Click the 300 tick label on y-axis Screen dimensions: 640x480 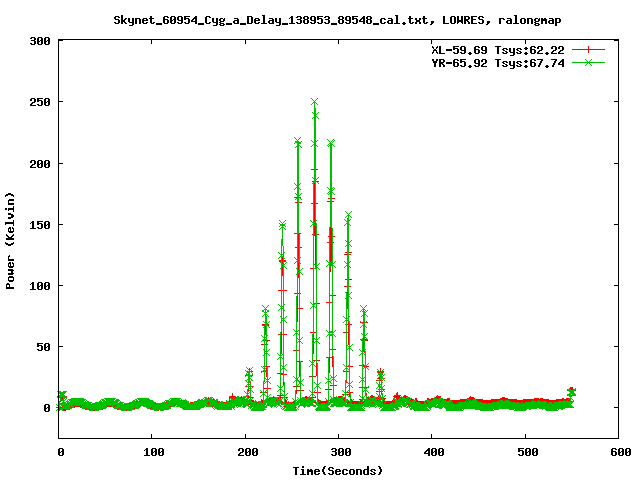(40, 41)
